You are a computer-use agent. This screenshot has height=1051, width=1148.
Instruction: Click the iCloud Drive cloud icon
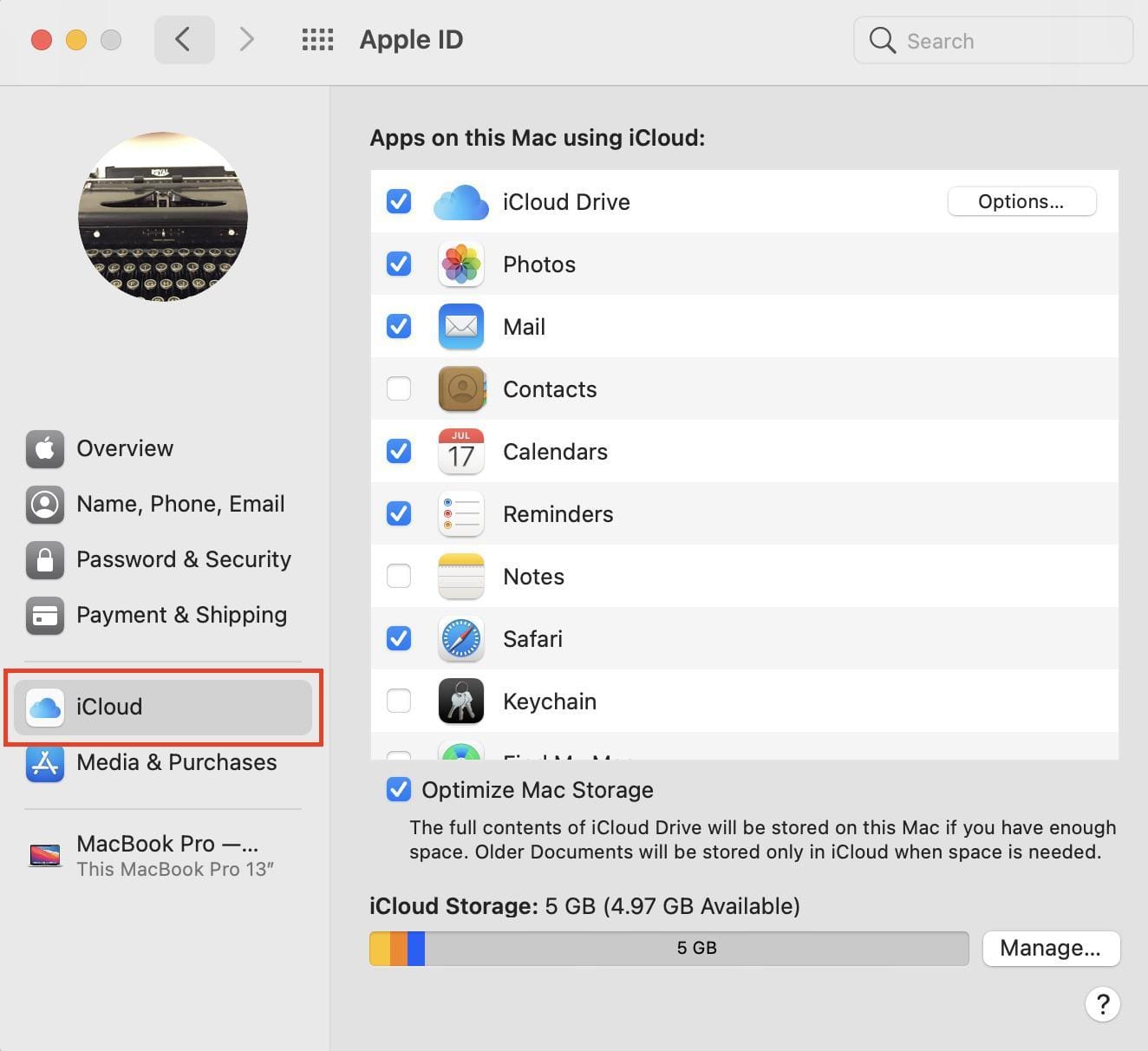click(x=460, y=202)
